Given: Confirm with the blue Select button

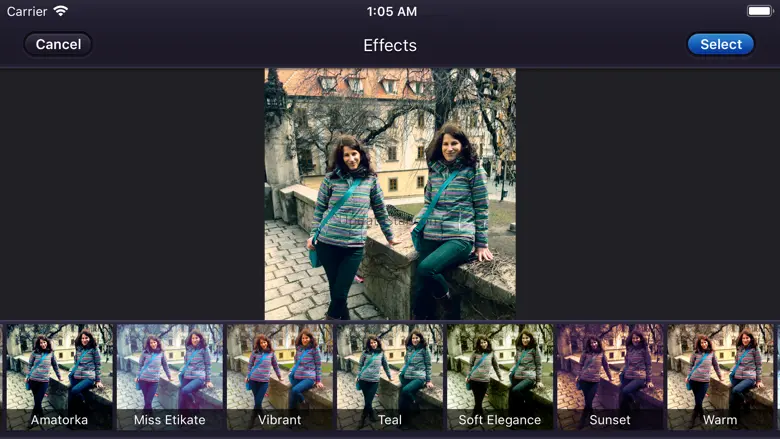Looking at the screenshot, I should tap(720, 44).
